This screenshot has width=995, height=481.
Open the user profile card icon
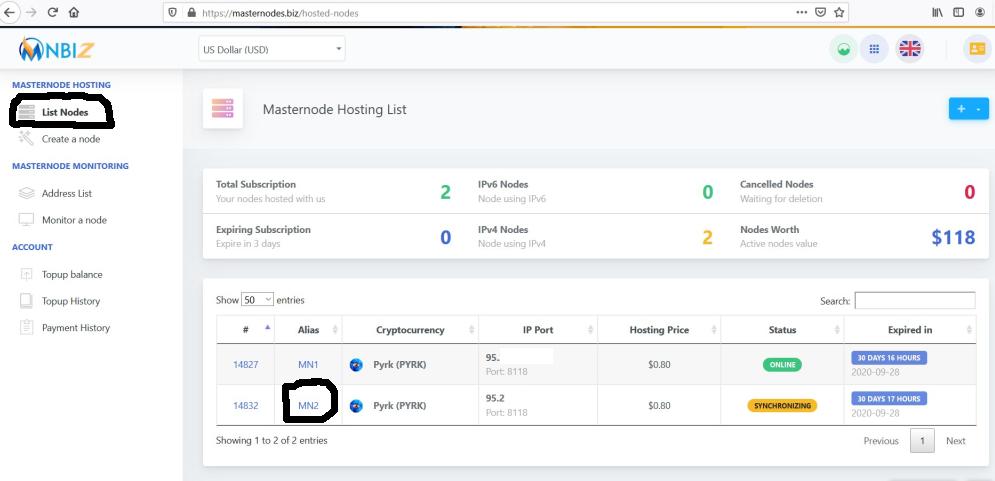(x=977, y=49)
